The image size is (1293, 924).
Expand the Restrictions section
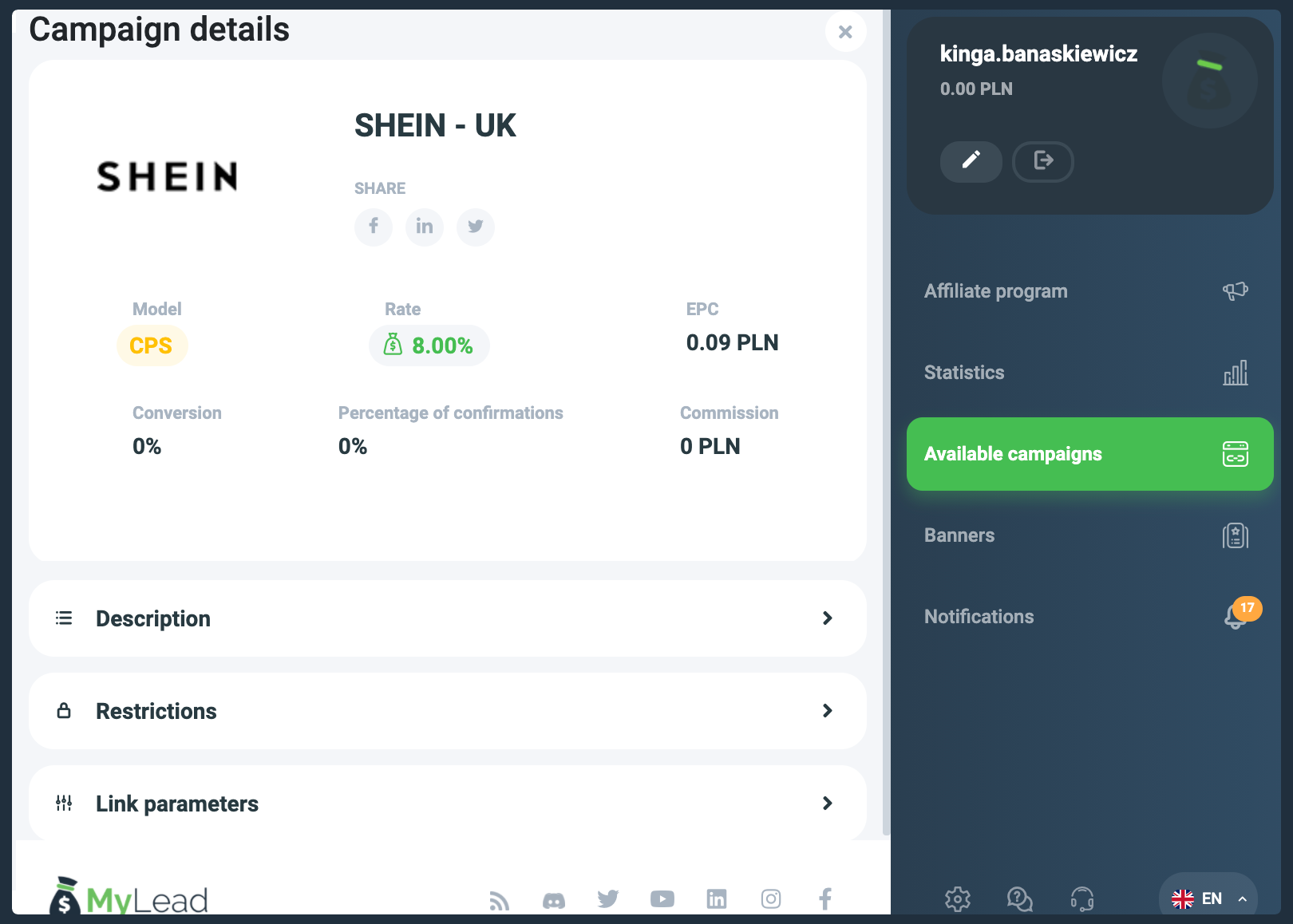pos(447,711)
